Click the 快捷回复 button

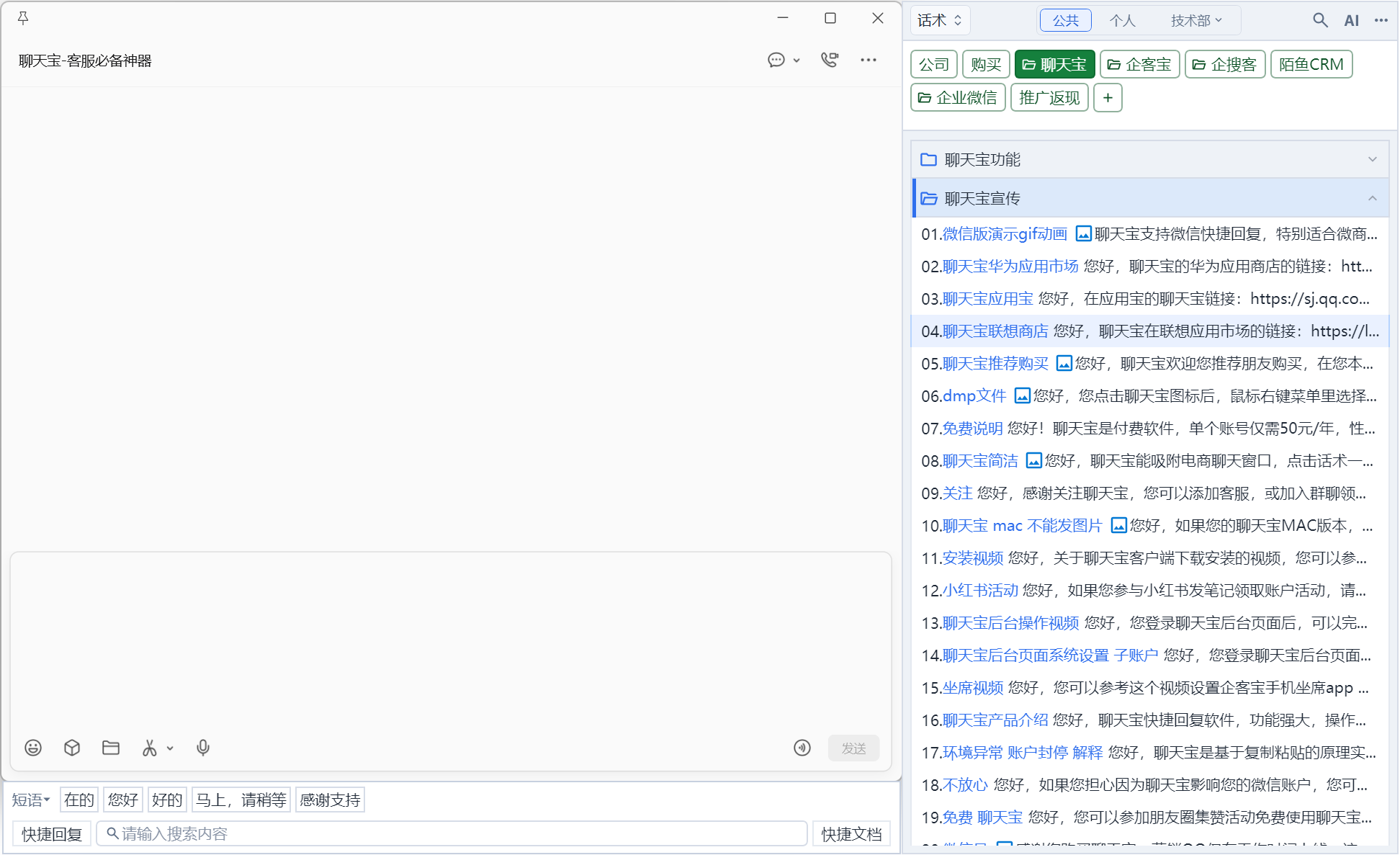(52, 834)
